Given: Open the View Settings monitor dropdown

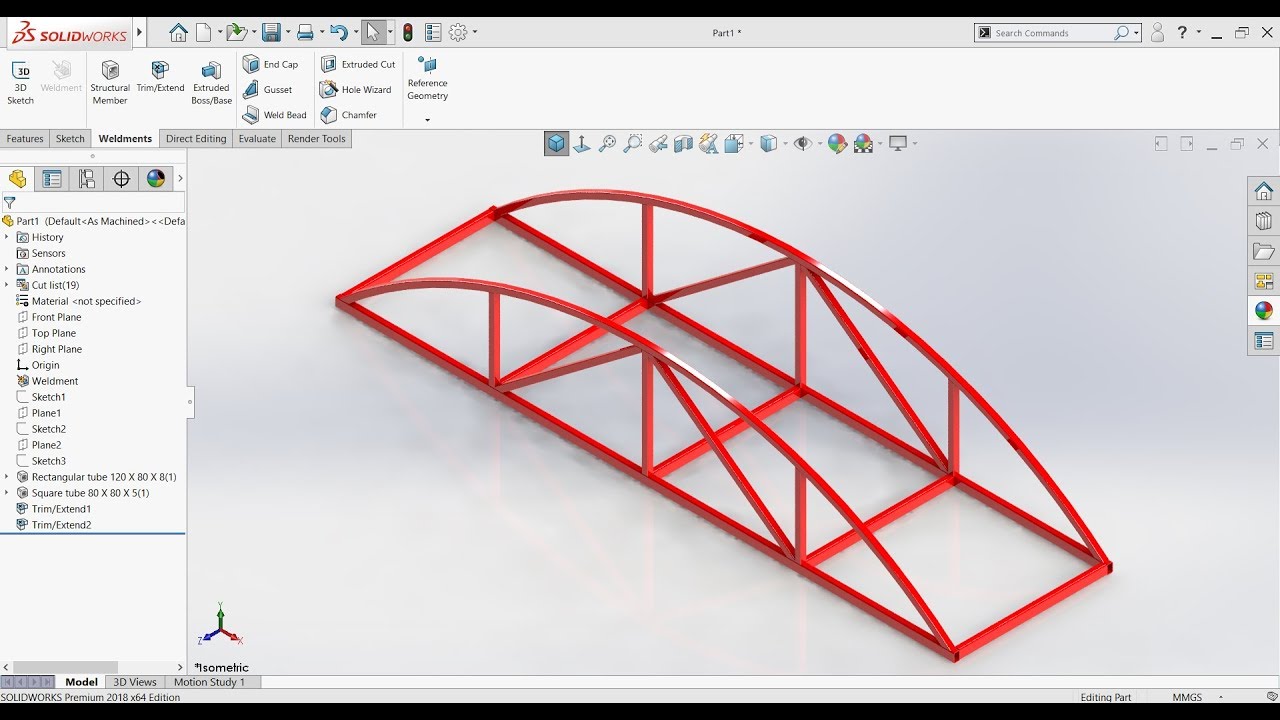Looking at the screenshot, I should [x=902, y=144].
